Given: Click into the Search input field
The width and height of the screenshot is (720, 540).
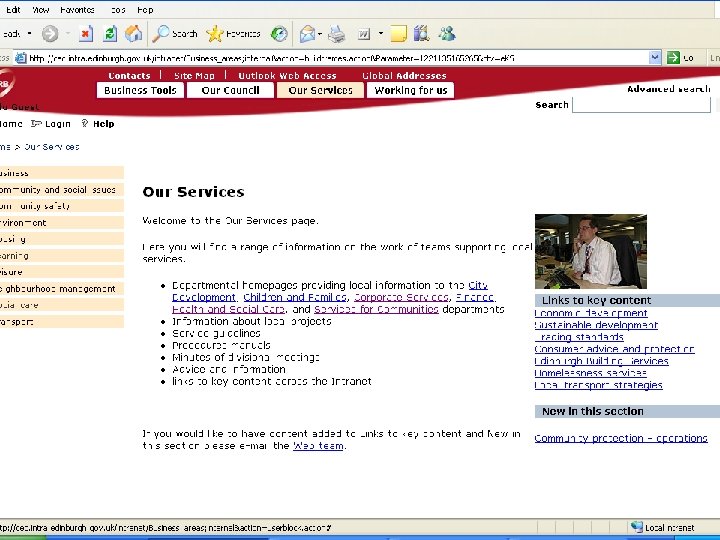Looking at the screenshot, I should click(x=641, y=105).
